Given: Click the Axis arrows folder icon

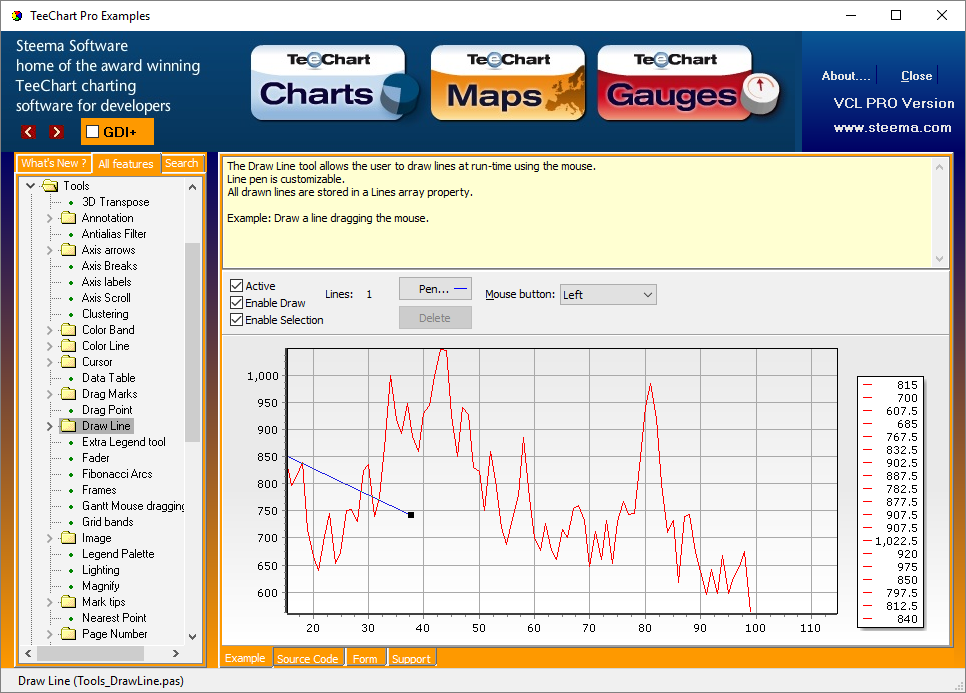Looking at the screenshot, I should [68, 249].
